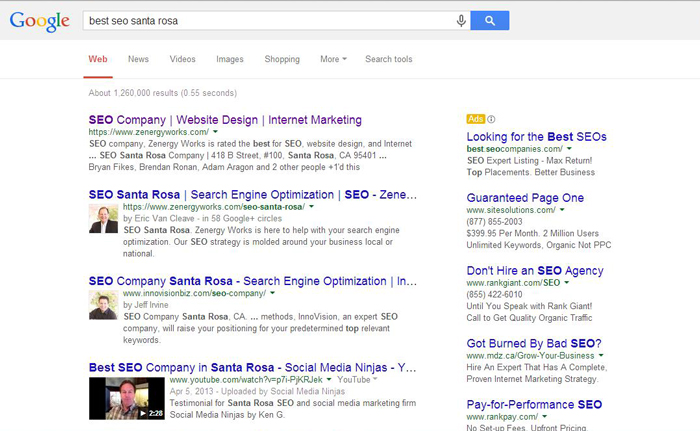Open the 'Pay-for-Performance SEO' ad

coord(534,405)
